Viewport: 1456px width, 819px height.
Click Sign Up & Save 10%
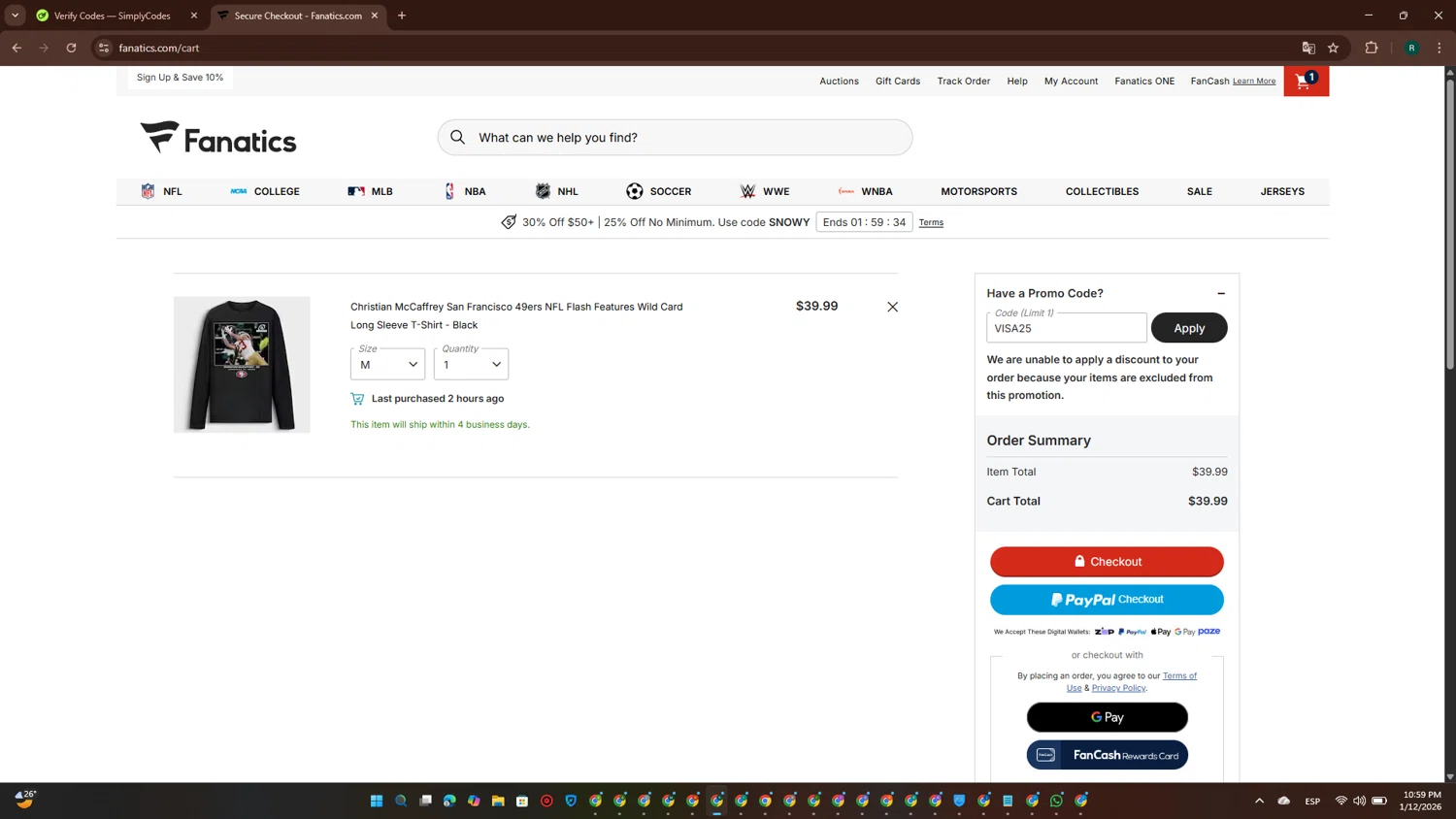[x=180, y=78]
